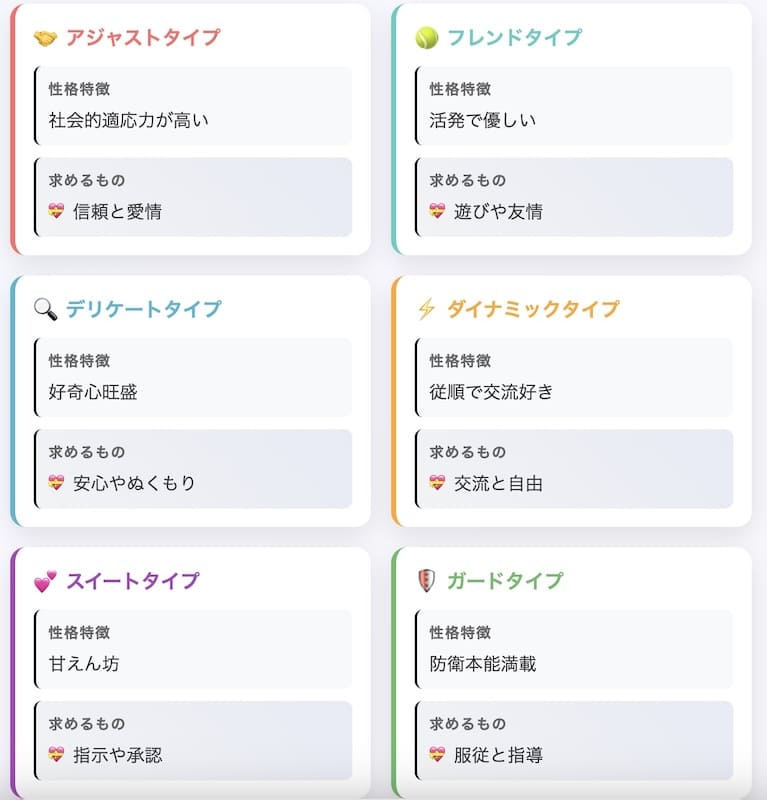Screen dimensions: 767x800
Task: Open the ダイナミックタイプ title
Action: 533,309
